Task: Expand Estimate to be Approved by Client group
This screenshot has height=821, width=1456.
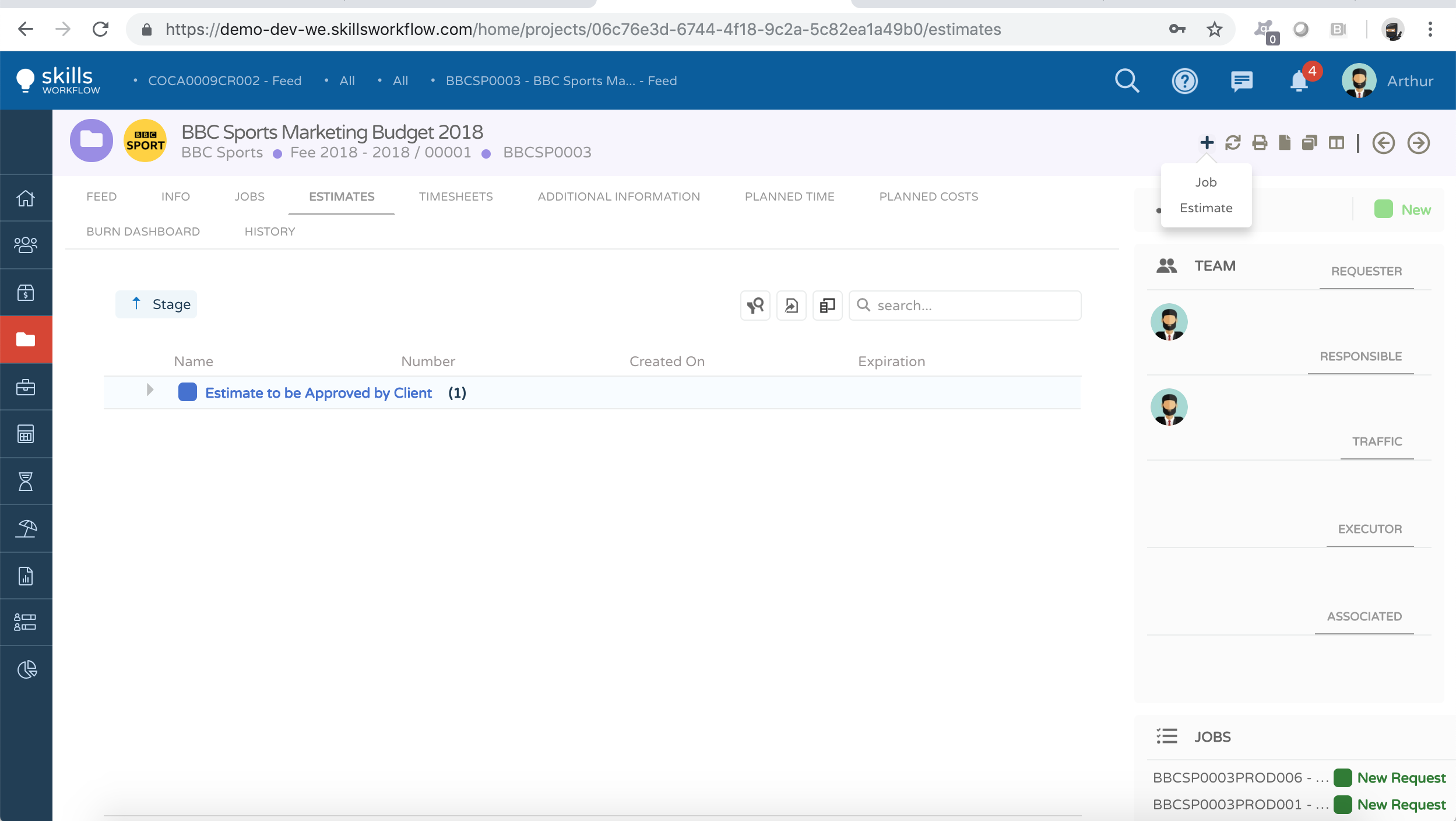Action: click(150, 390)
